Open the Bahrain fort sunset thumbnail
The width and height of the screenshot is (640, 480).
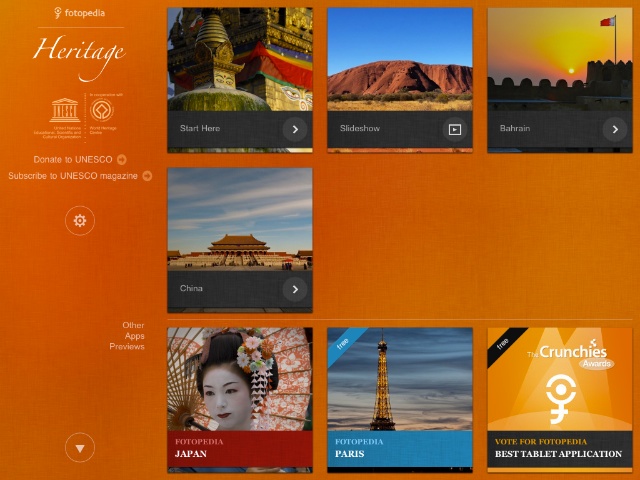pos(560,59)
